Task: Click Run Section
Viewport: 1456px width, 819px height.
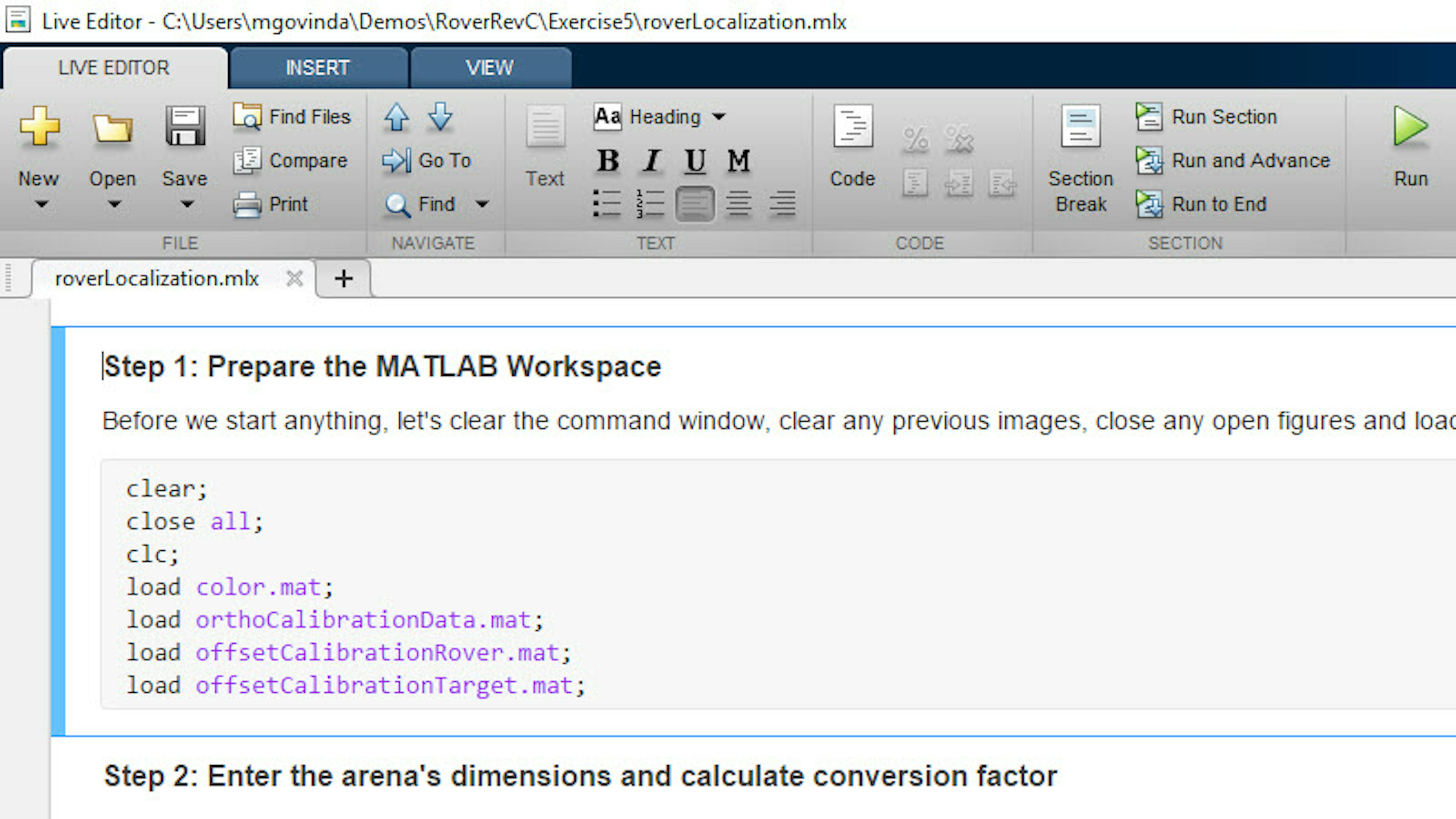Action: (1207, 116)
